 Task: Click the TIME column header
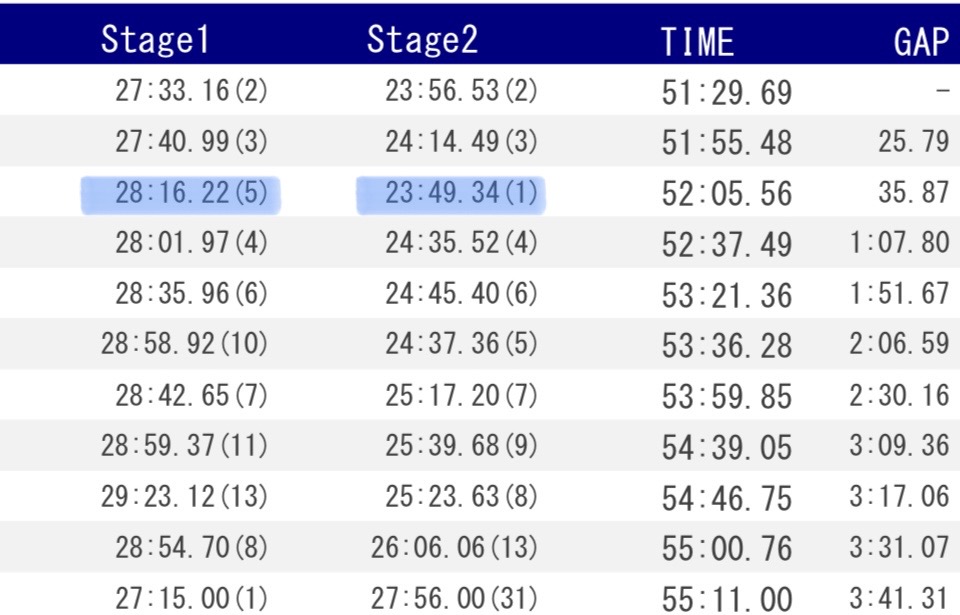pyautogui.click(x=697, y=42)
